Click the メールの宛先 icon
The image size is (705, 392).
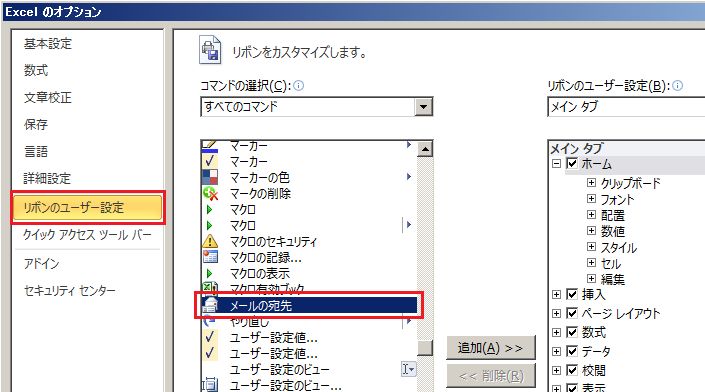210,305
